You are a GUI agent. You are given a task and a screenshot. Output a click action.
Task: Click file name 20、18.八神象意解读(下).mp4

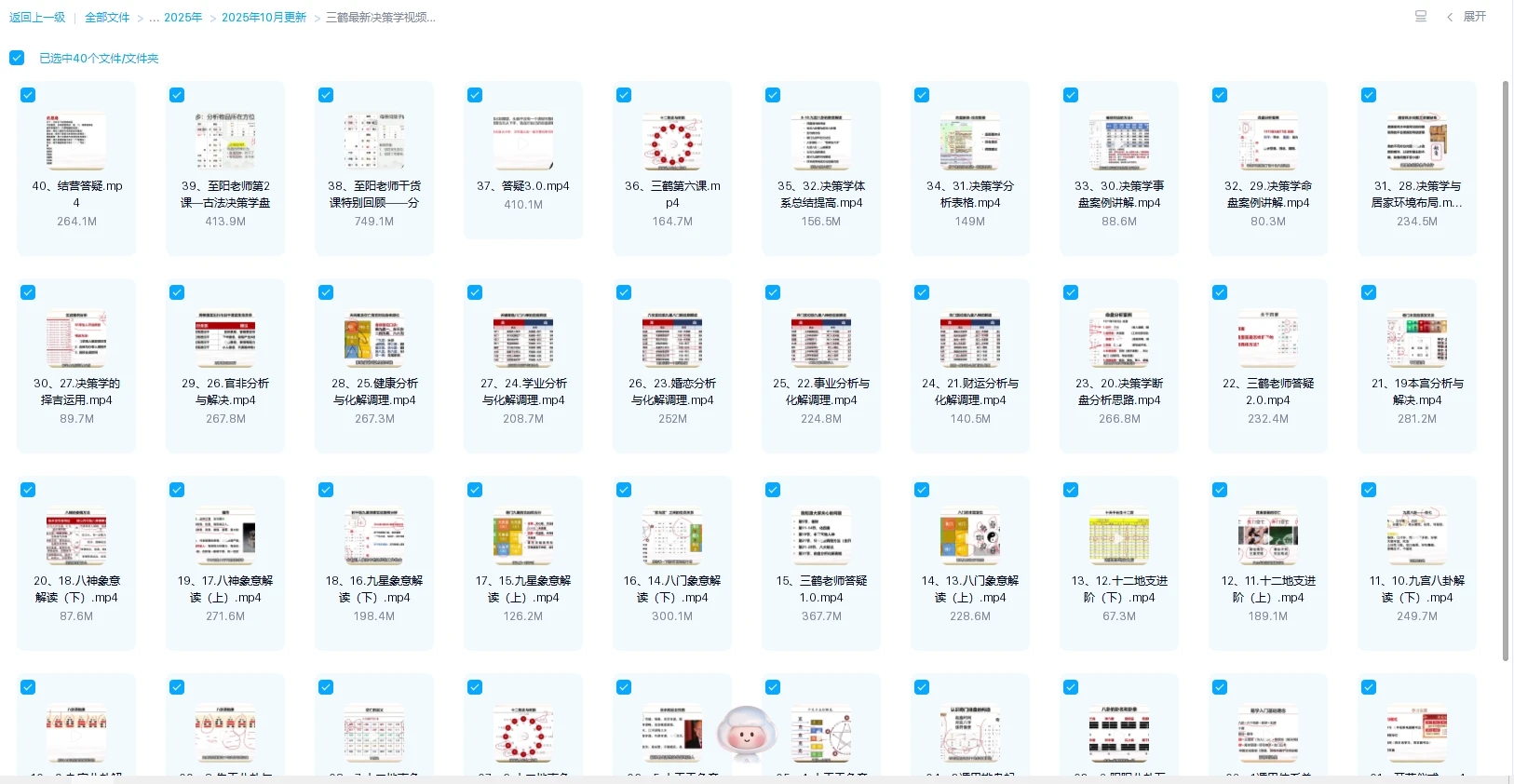(x=76, y=588)
